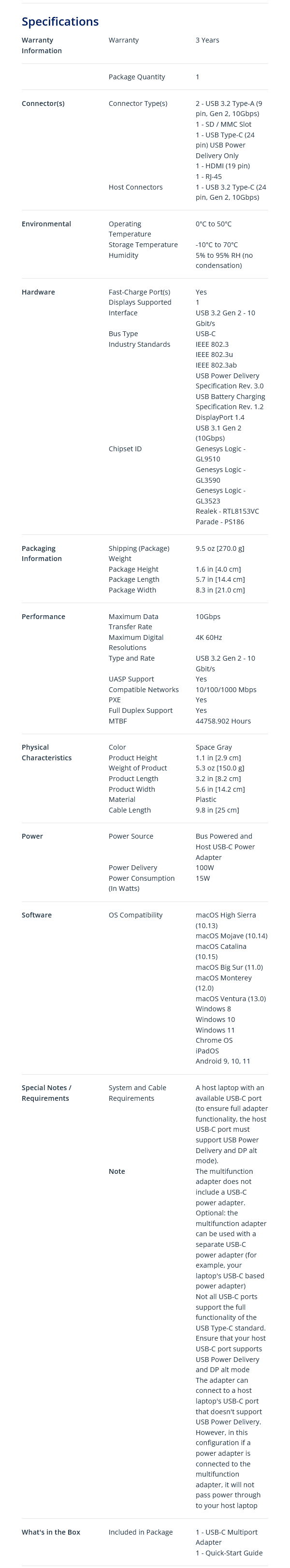Click the Power Delivery label

pyautogui.click(x=132, y=868)
